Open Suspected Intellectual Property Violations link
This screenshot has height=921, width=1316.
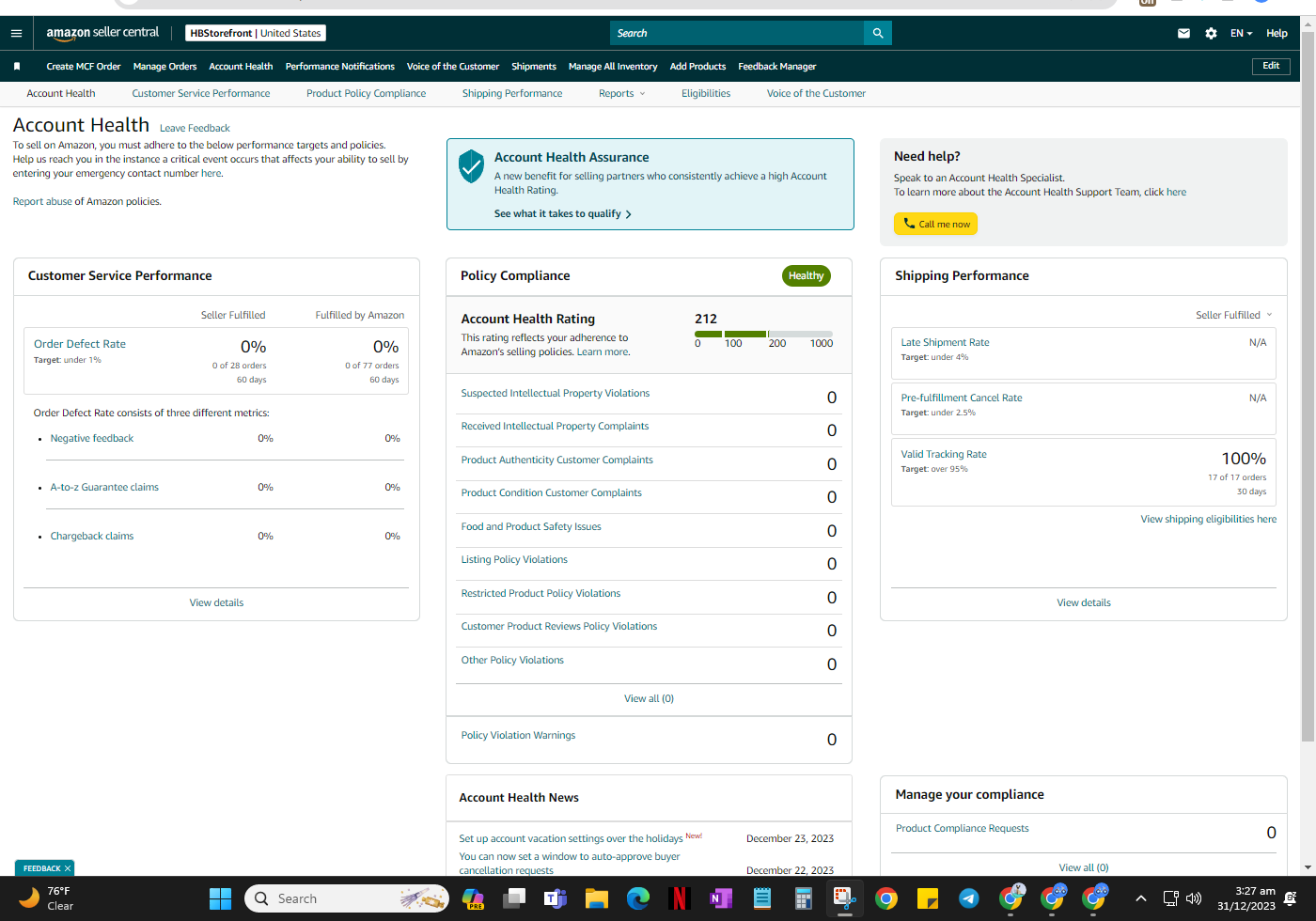pos(556,393)
